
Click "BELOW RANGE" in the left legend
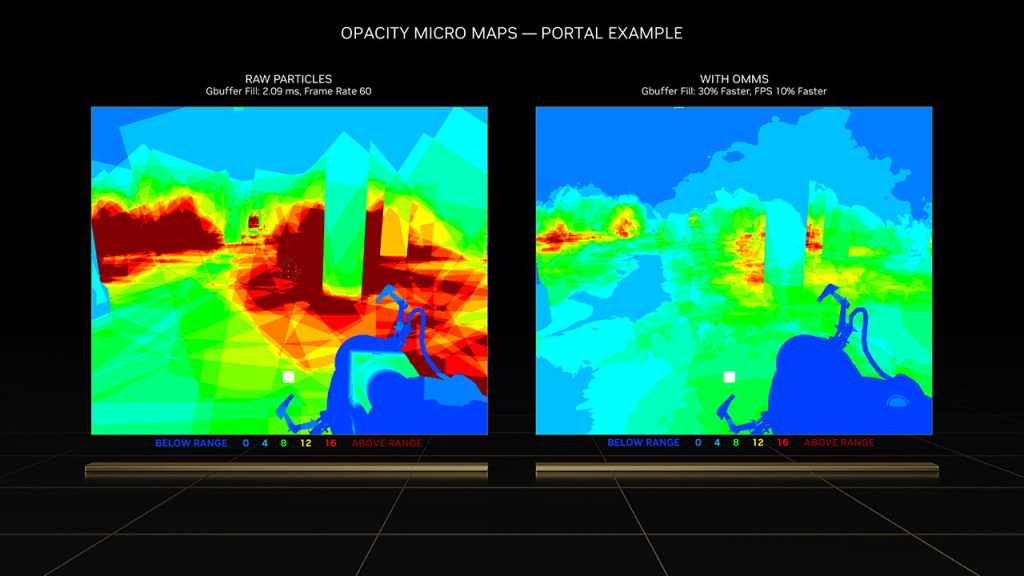point(191,443)
